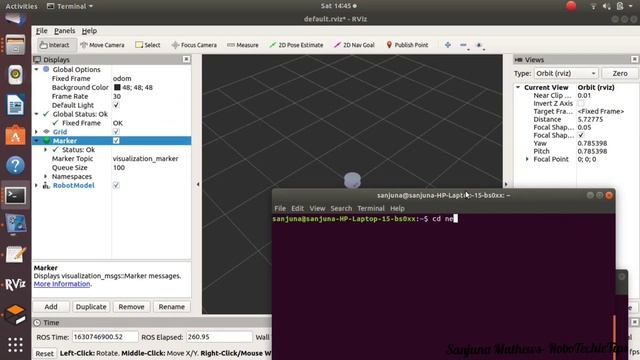Image resolution: width=640 pixels, height=360 pixels.
Task: Open the Terminal icon in the dock
Action: click(15, 196)
